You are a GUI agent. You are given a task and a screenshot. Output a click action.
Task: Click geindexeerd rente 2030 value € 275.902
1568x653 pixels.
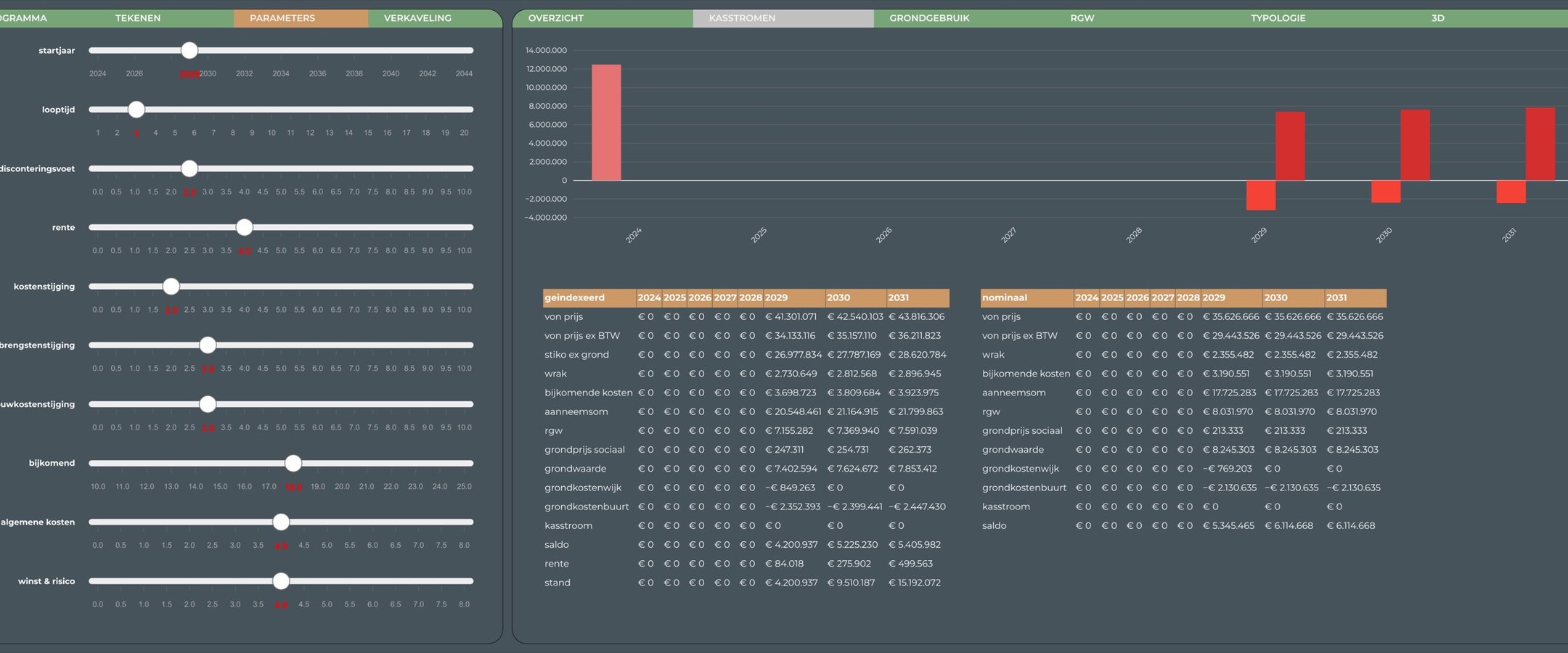[849, 564]
